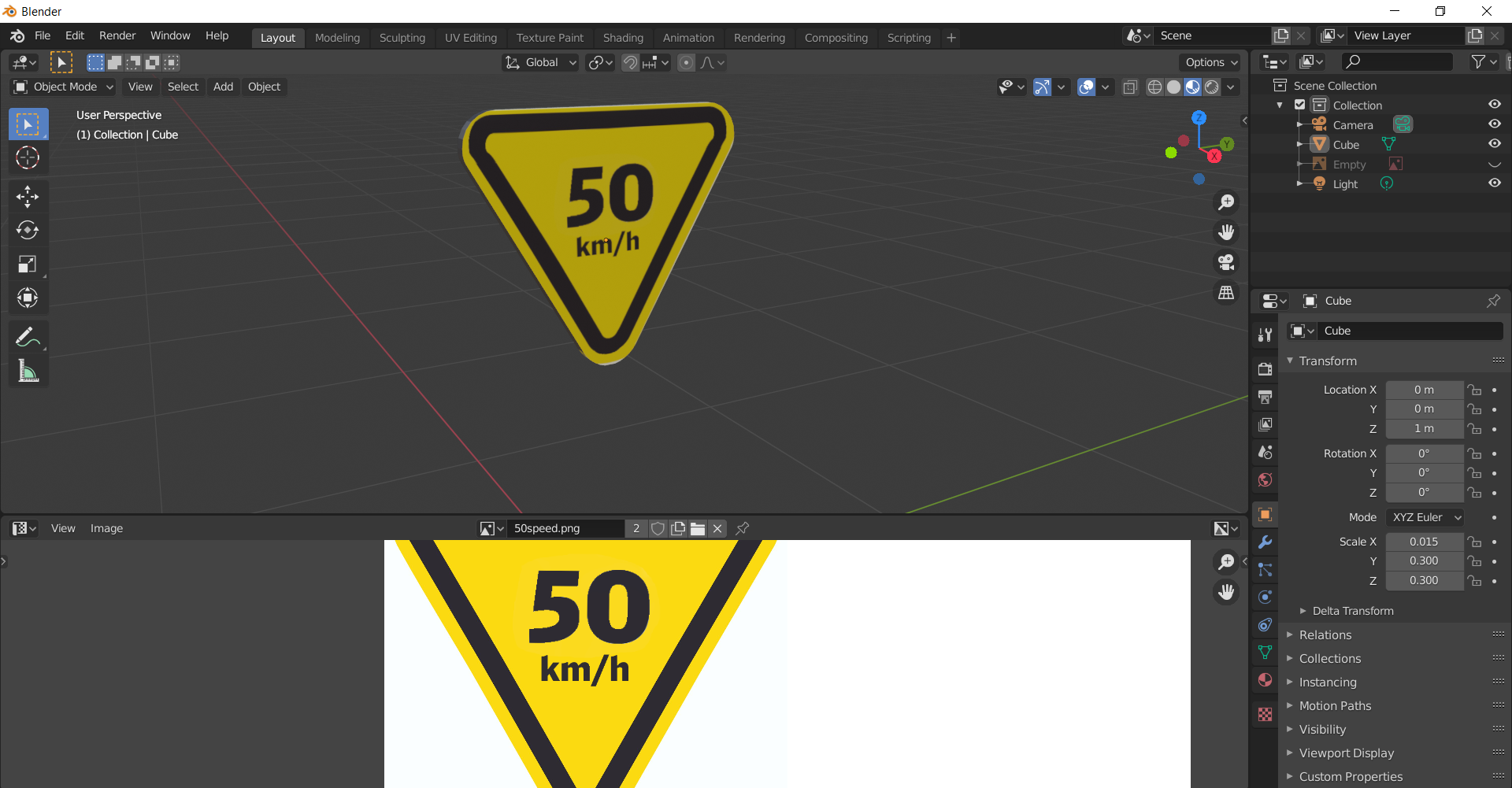Activate the Scale tool
Screen dimensions: 1512x788
coord(28,265)
